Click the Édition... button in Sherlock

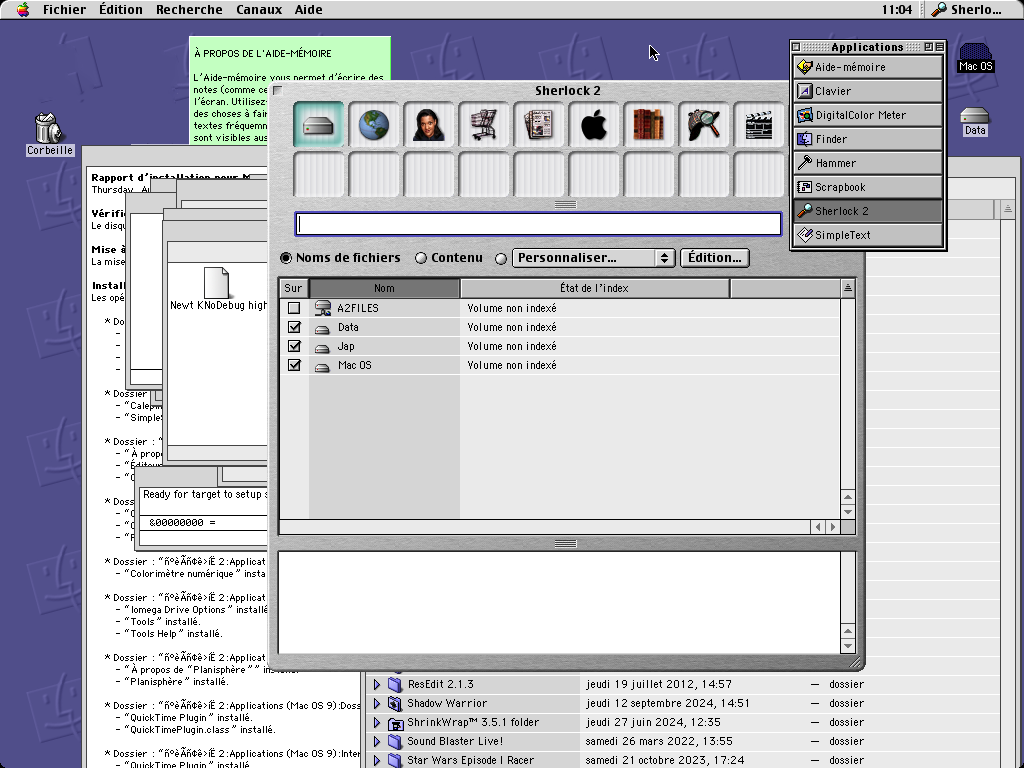click(x=714, y=258)
